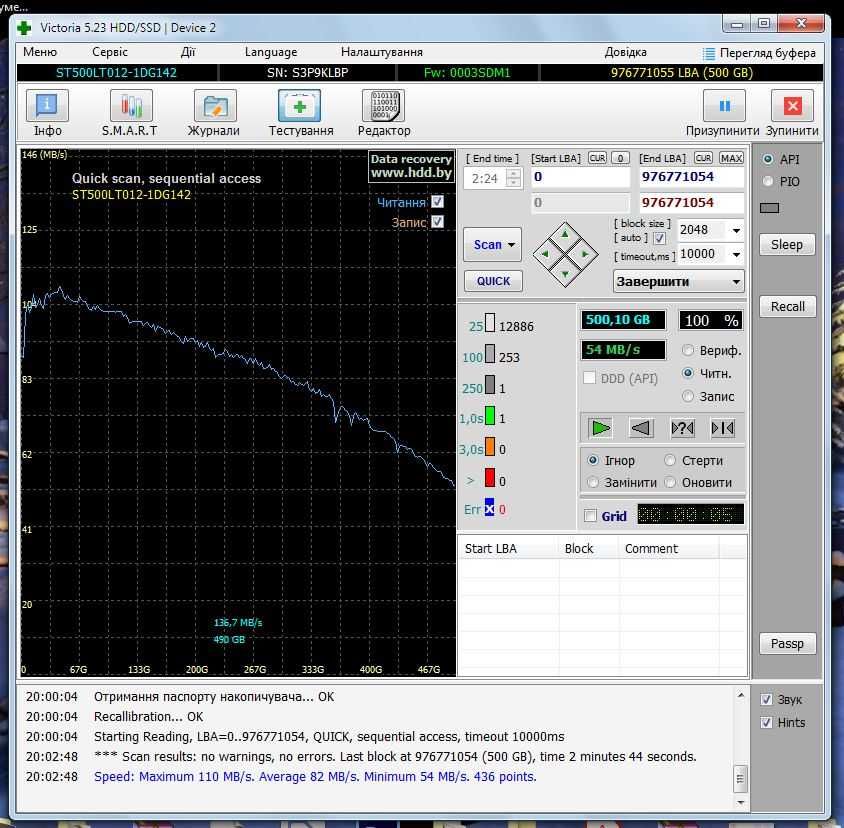Click the Passp button
This screenshot has width=844, height=828.
point(787,643)
